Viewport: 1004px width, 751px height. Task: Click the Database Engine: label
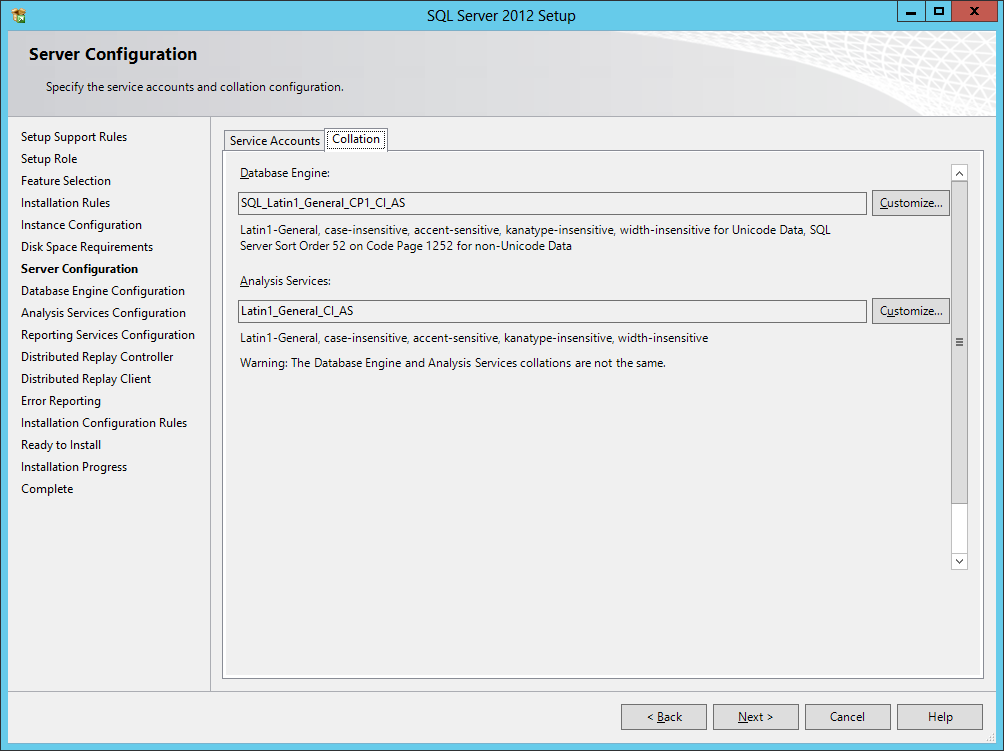pyautogui.click(x=285, y=173)
